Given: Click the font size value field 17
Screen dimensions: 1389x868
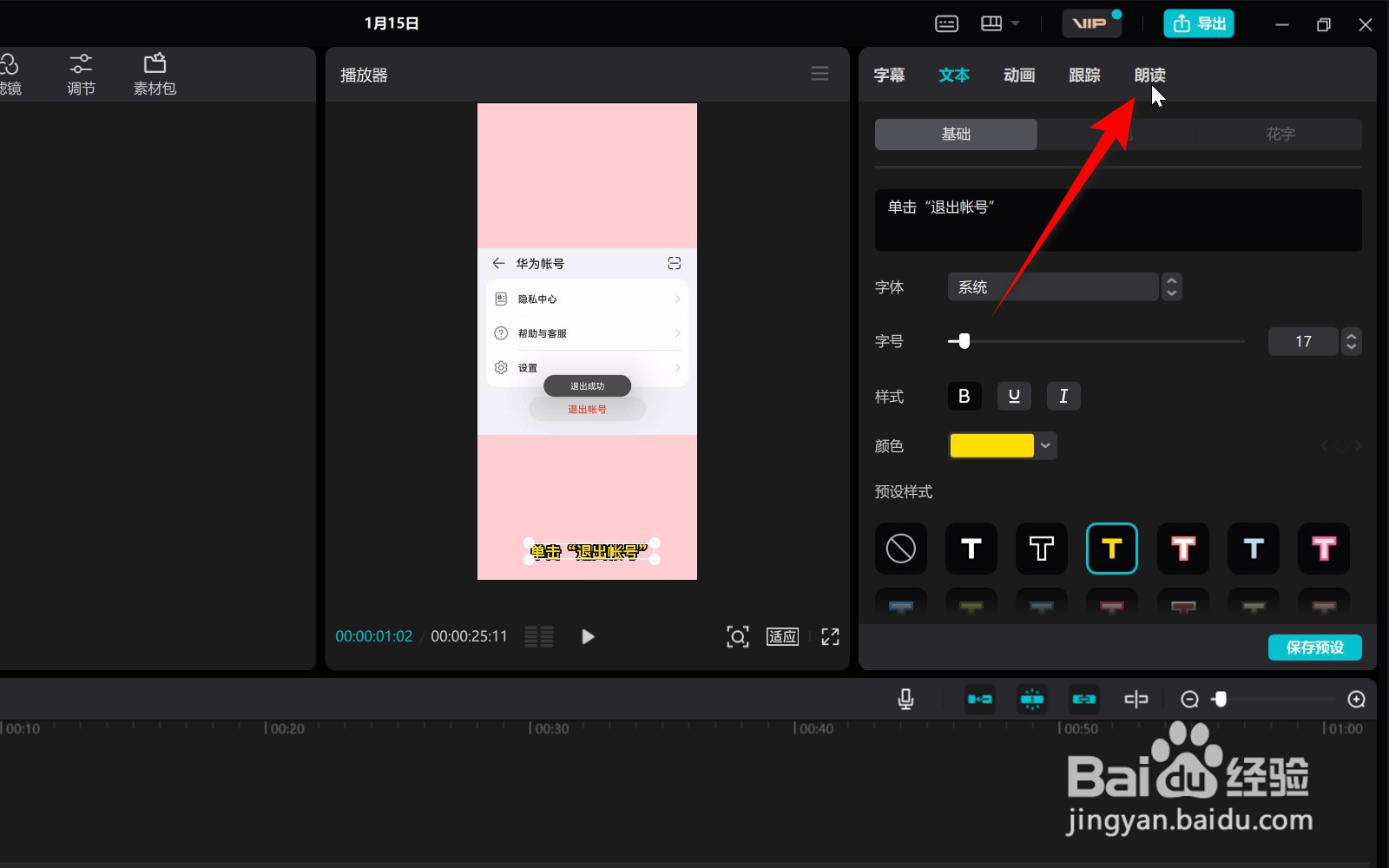Looking at the screenshot, I should click(x=1303, y=342).
